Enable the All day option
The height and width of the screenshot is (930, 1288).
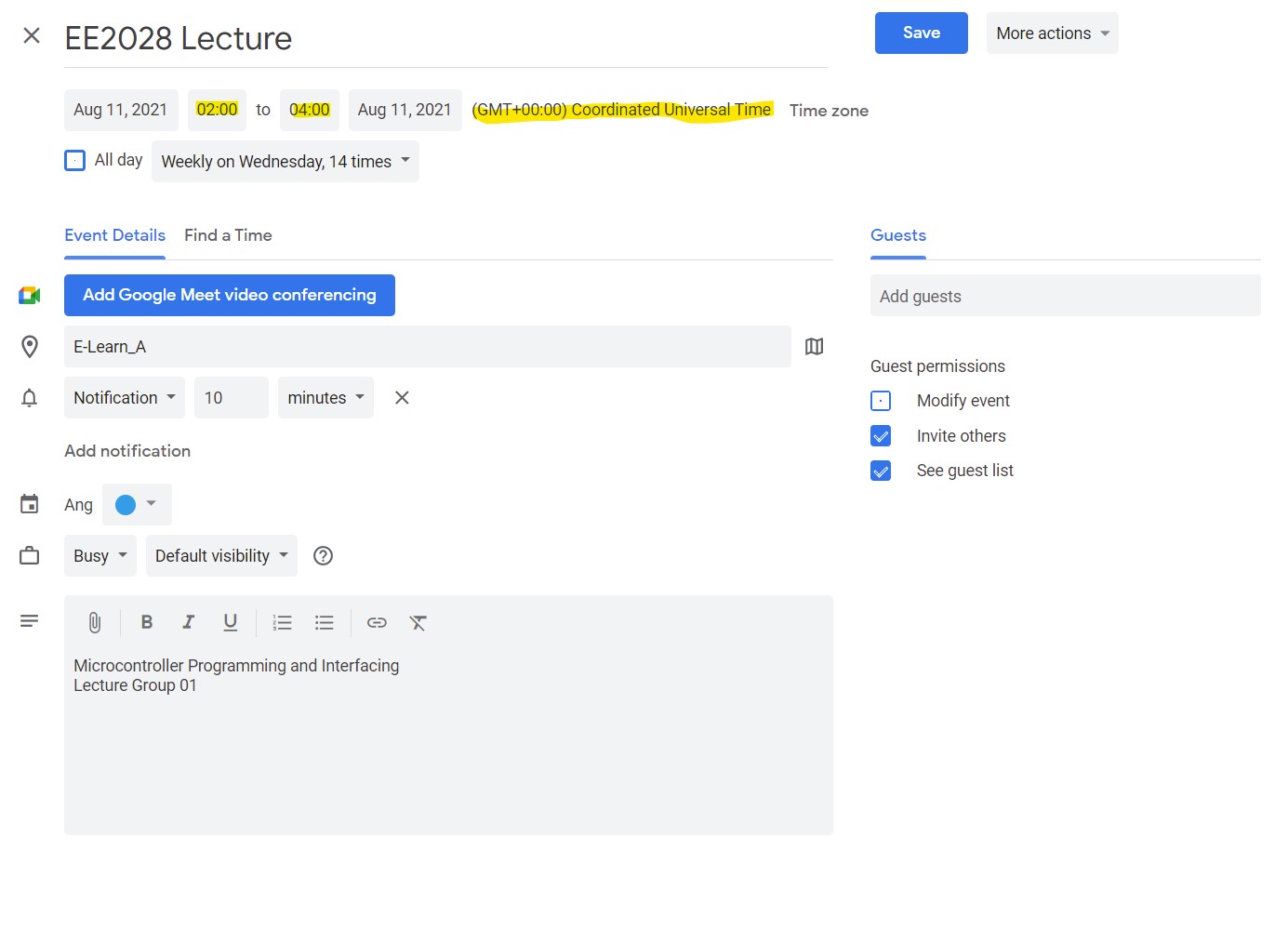(74, 160)
